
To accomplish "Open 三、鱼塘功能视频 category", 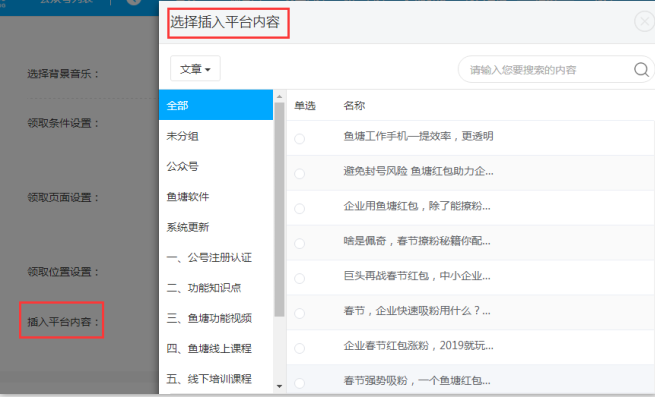I will pyautogui.click(x=216, y=318).
